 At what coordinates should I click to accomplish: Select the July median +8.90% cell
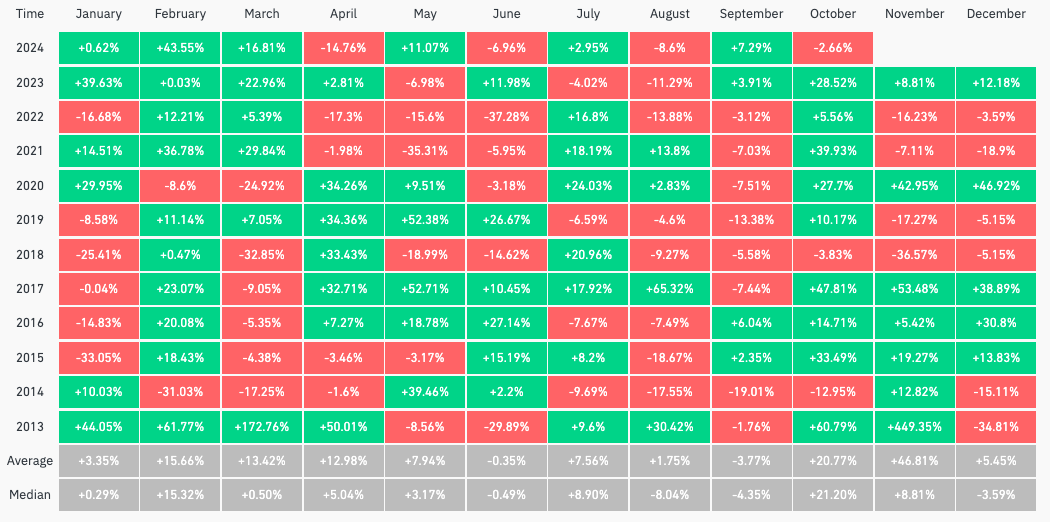point(588,495)
